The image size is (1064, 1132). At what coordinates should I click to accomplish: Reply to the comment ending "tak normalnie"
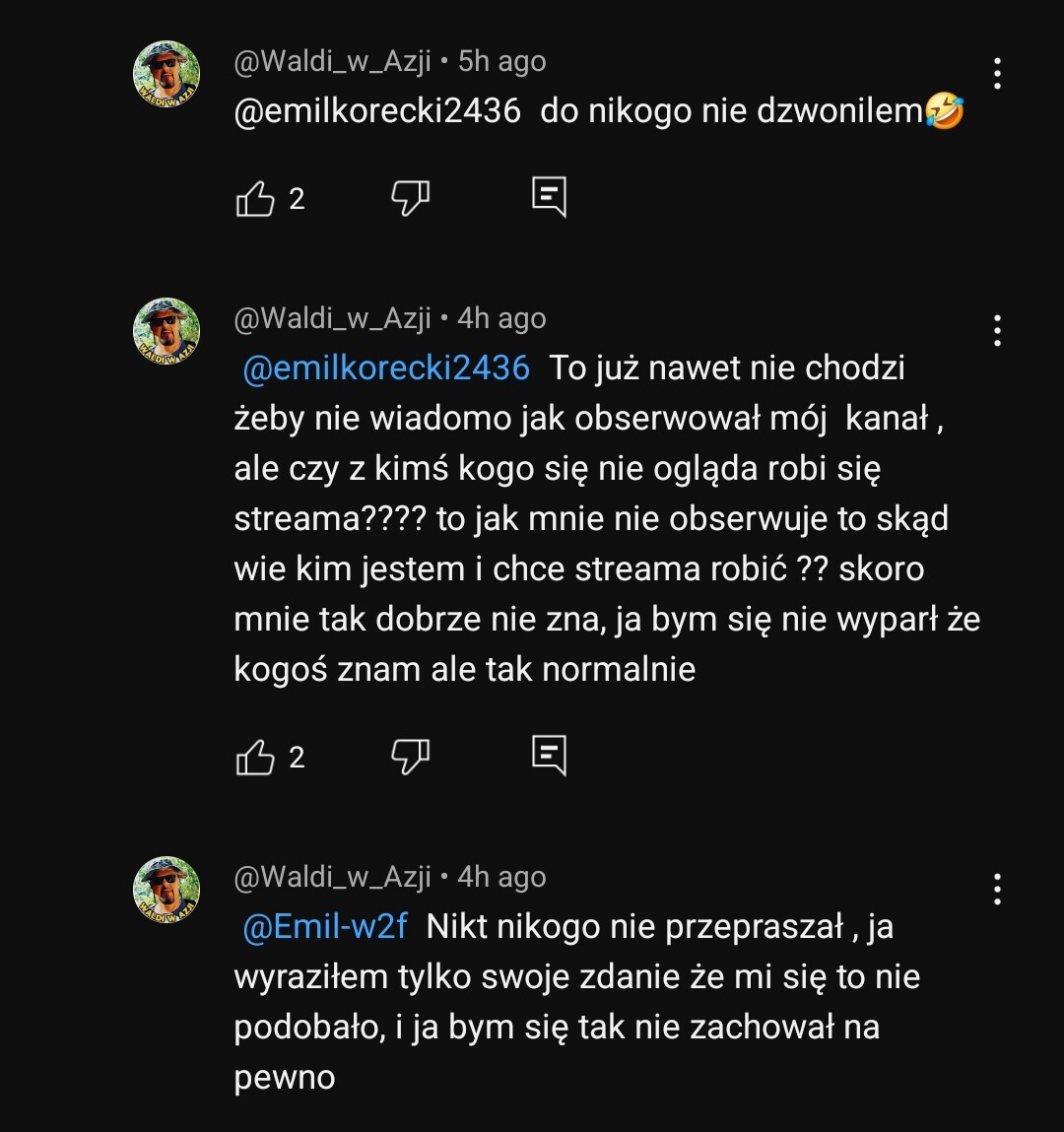(x=549, y=756)
